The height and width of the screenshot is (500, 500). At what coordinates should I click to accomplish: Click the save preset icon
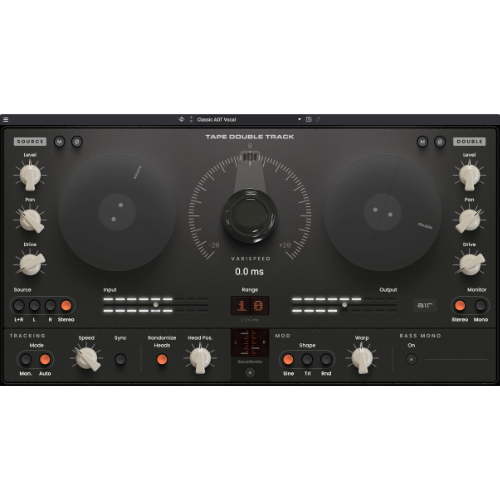(309, 119)
